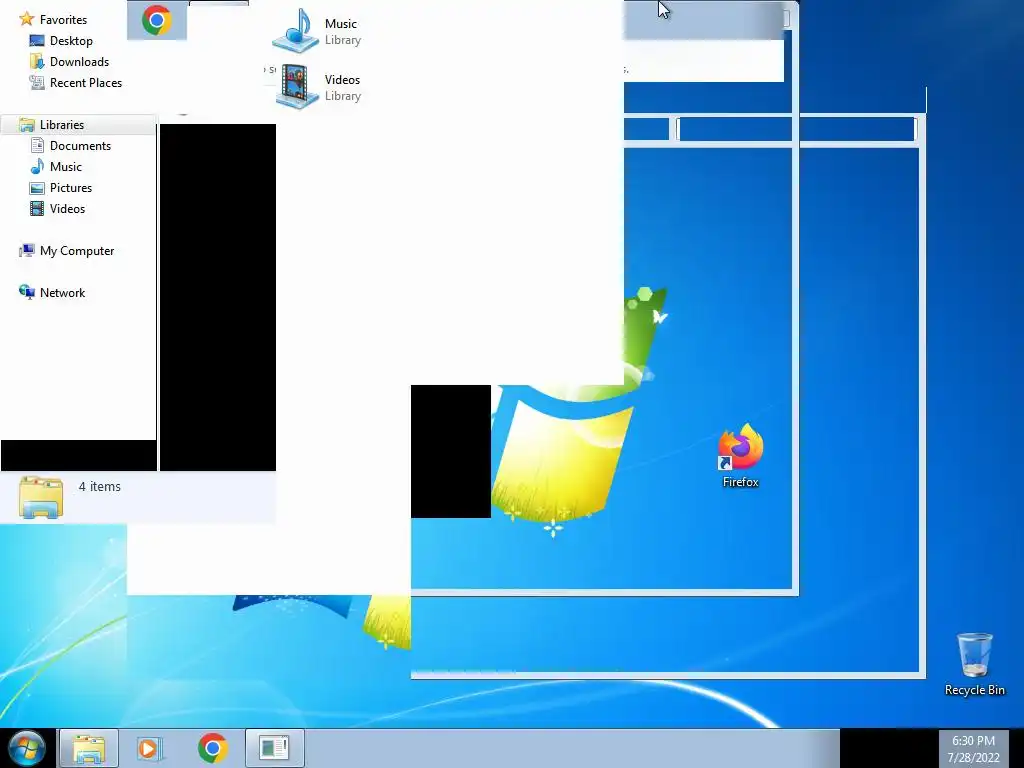Open the Recycle Bin on desktop
1024x768 pixels.
974,664
